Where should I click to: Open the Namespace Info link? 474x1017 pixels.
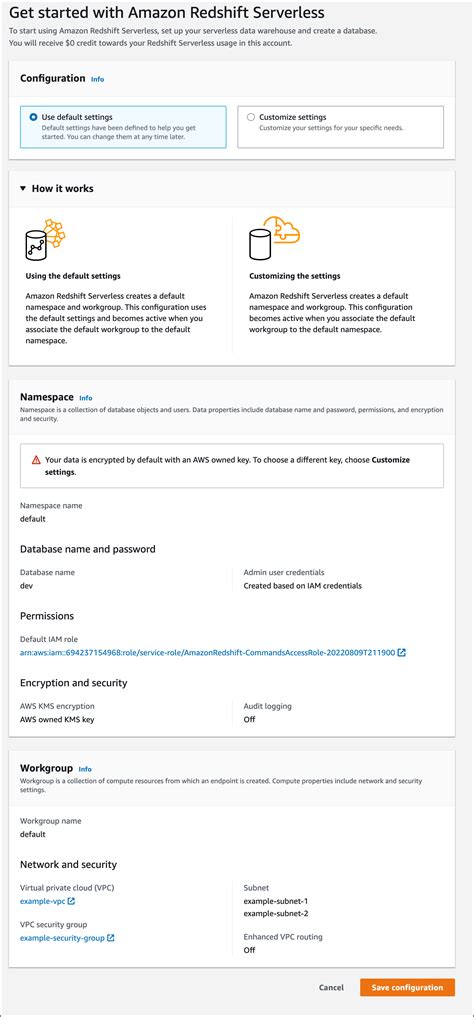click(86, 398)
